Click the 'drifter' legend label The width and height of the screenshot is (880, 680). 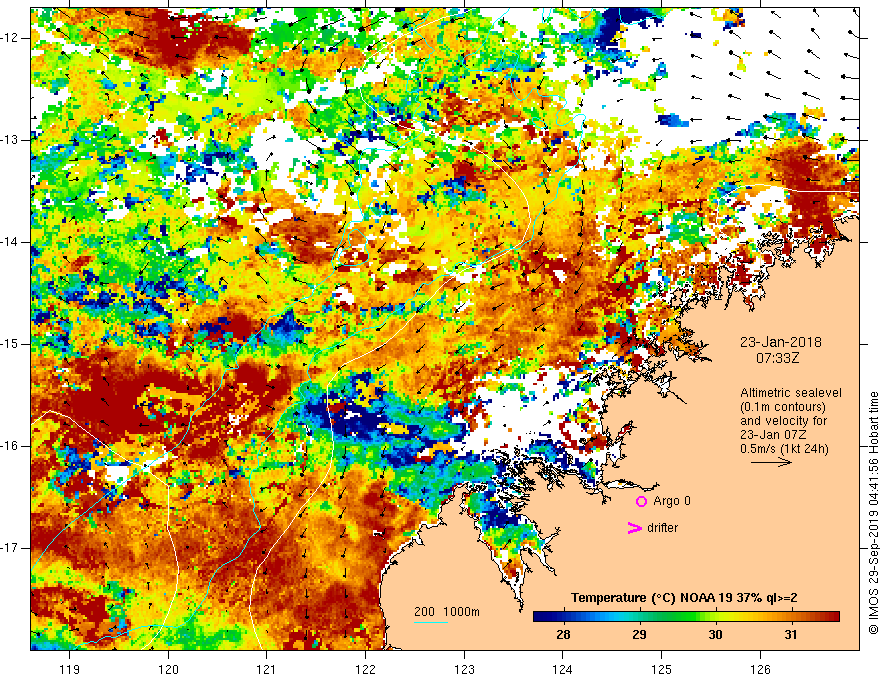pos(662,528)
